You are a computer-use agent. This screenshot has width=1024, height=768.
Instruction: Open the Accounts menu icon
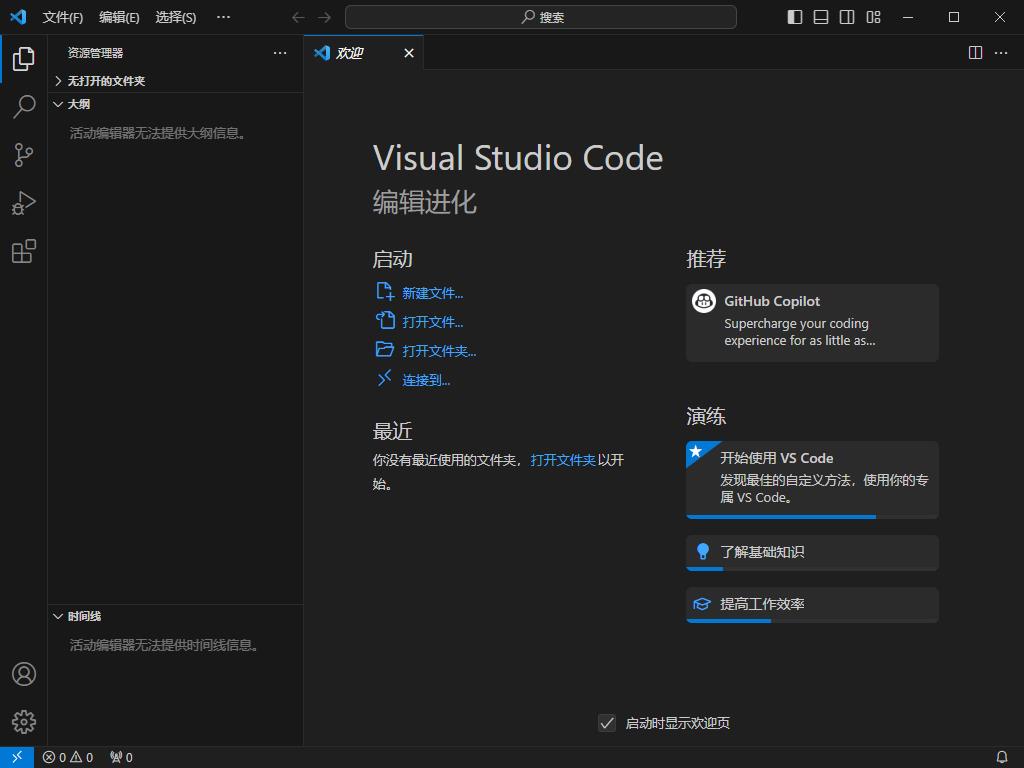[24, 674]
